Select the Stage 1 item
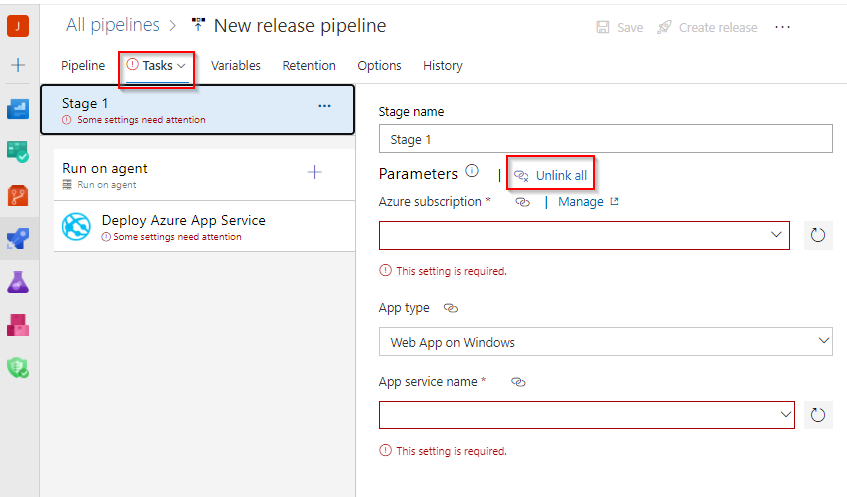The image size is (847, 497). pyautogui.click(x=198, y=110)
